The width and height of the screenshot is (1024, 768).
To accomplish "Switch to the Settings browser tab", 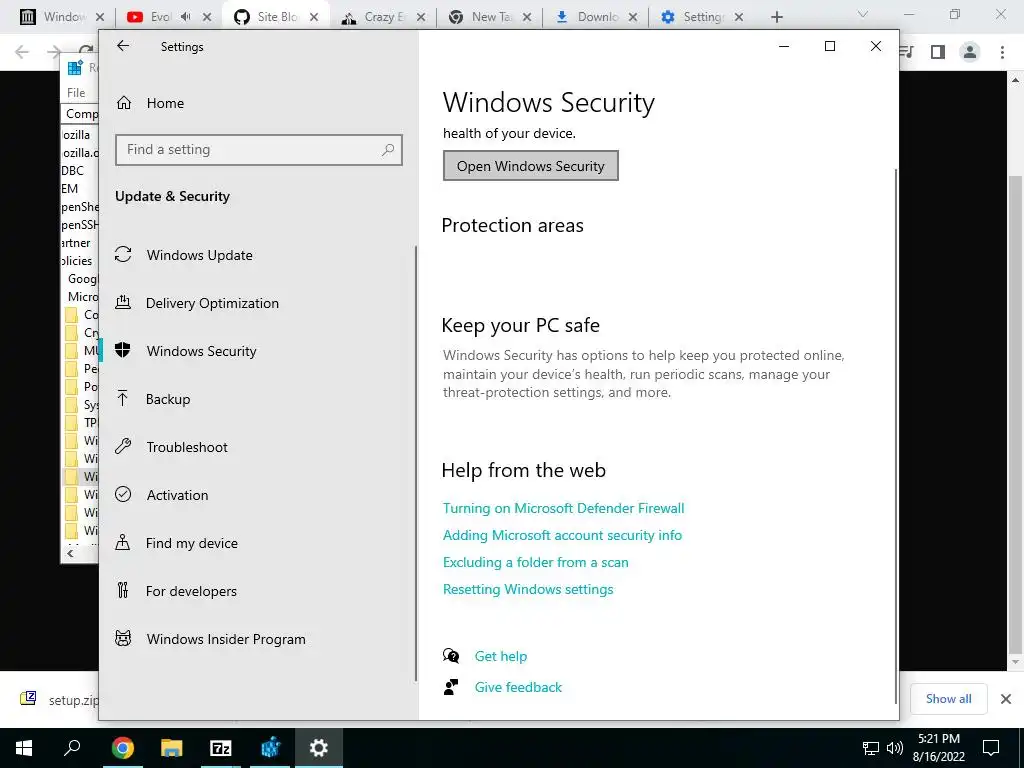I will point(700,17).
